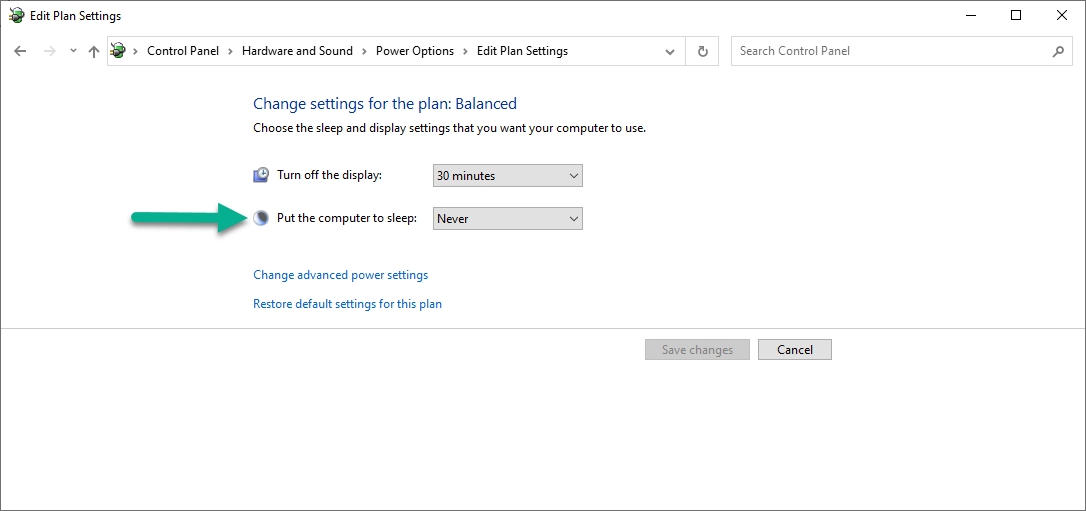Click the power plan icon in the address bar

[x=119, y=51]
